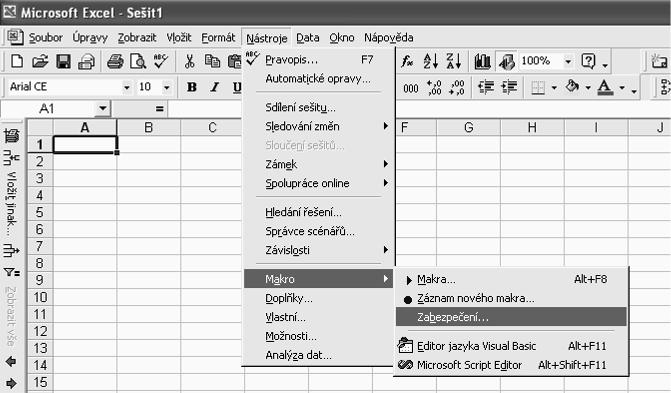Click the fx Paste Function icon
This screenshot has height=393, width=671.
[407, 61]
